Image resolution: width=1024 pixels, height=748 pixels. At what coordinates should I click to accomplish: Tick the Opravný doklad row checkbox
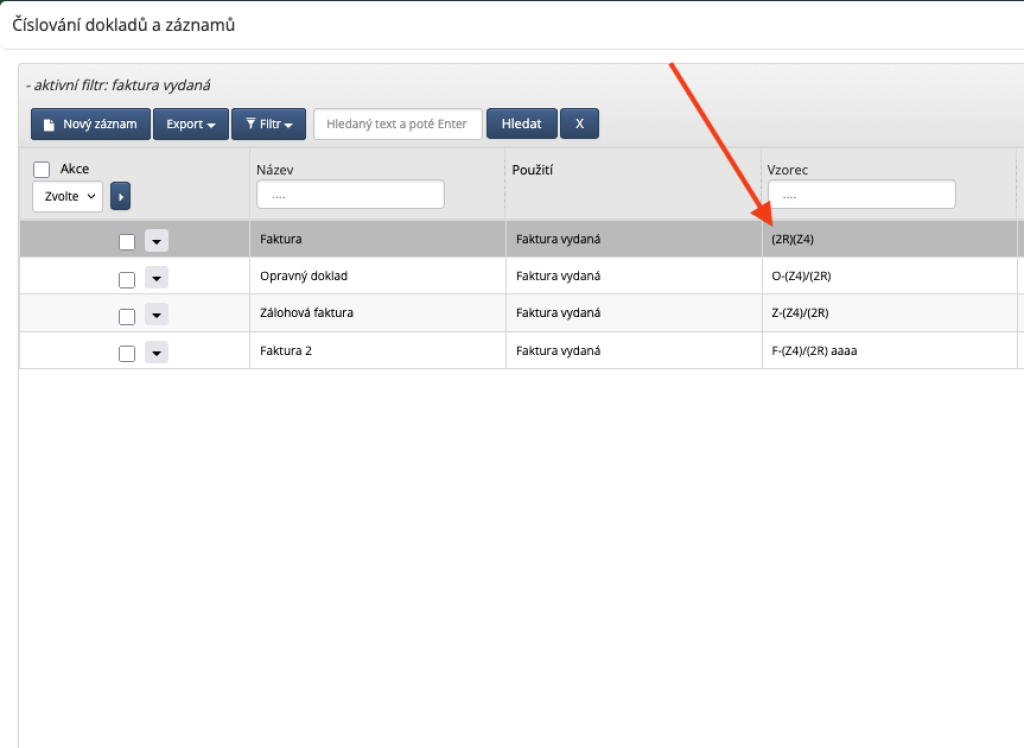127,279
